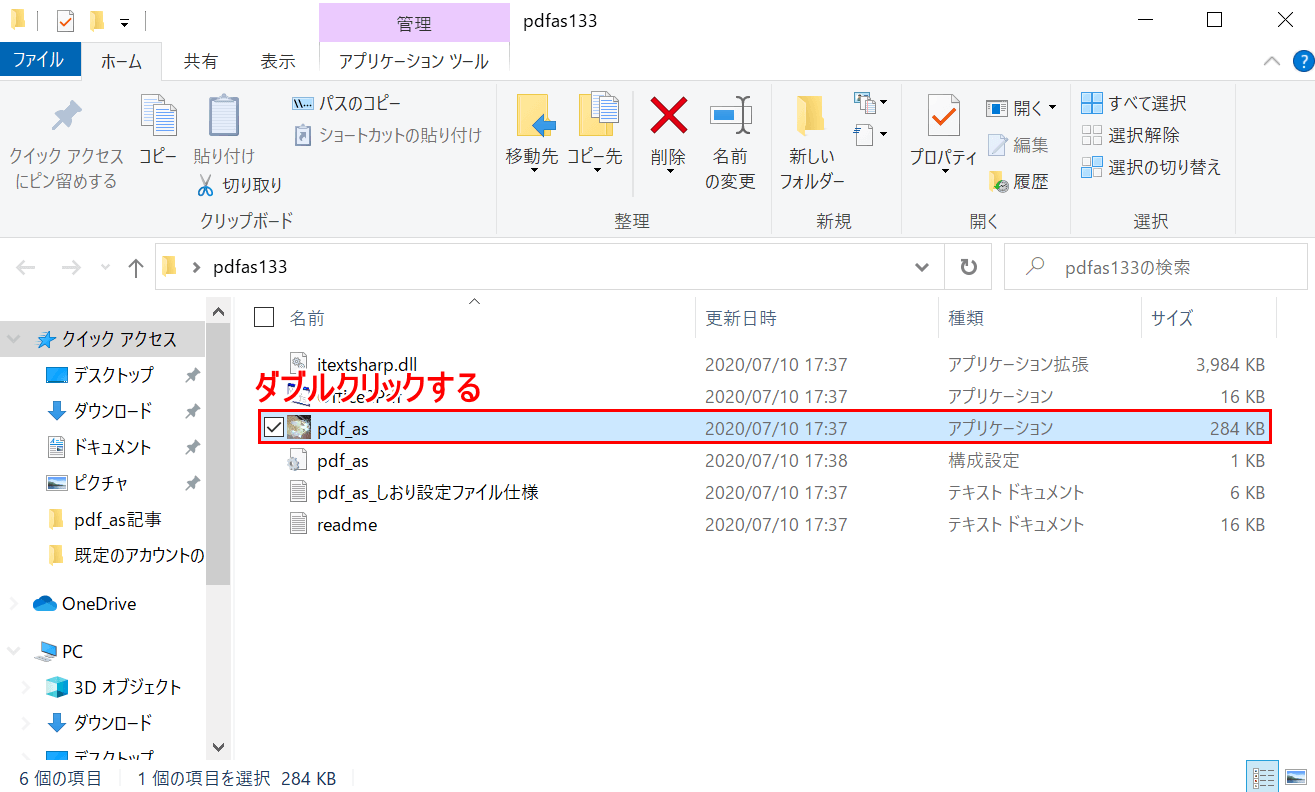Go back with the left arrow
The height and width of the screenshot is (792, 1315).
[26, 268]
